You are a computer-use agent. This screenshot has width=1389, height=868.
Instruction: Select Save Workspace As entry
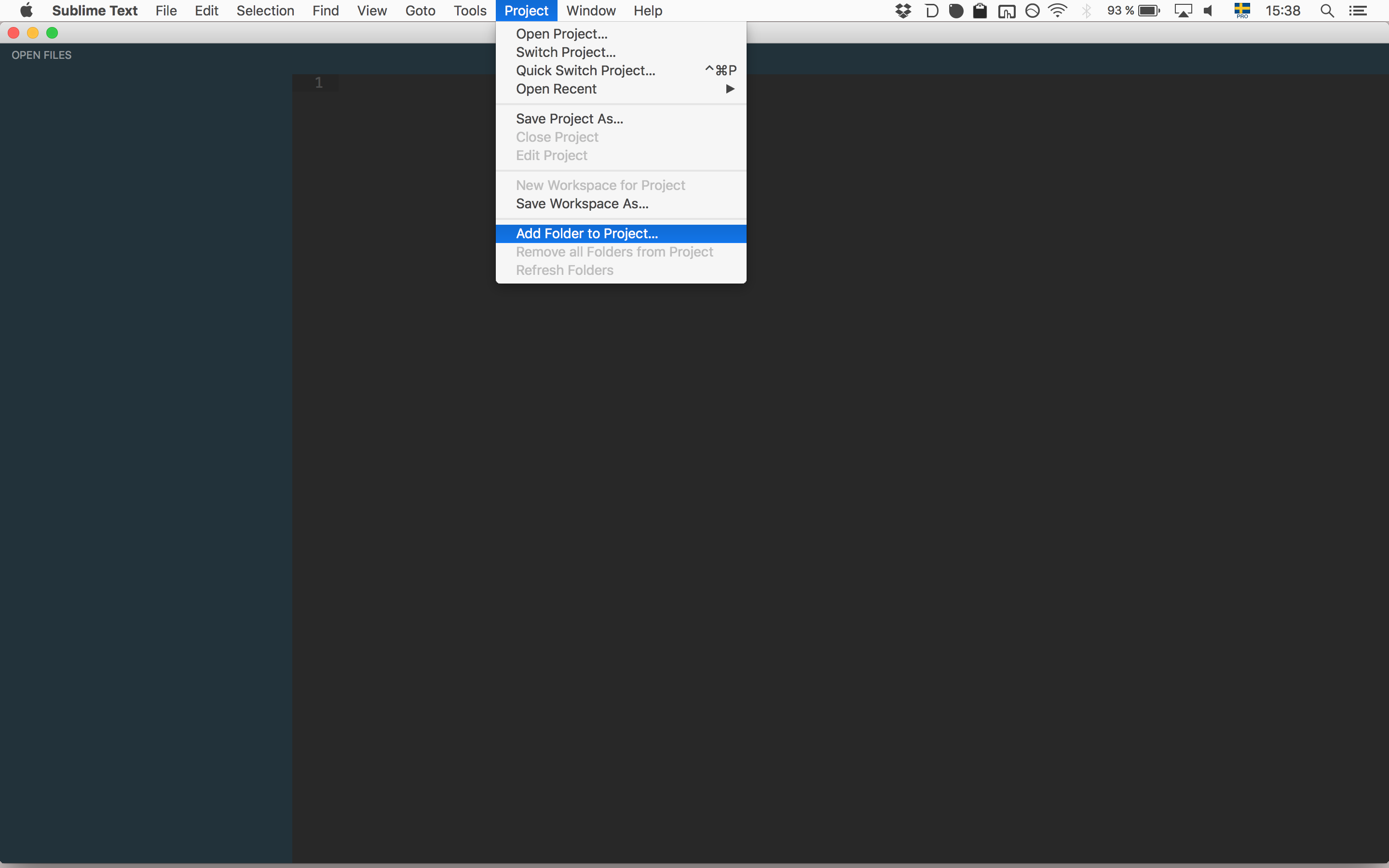[x=582, y=204]
